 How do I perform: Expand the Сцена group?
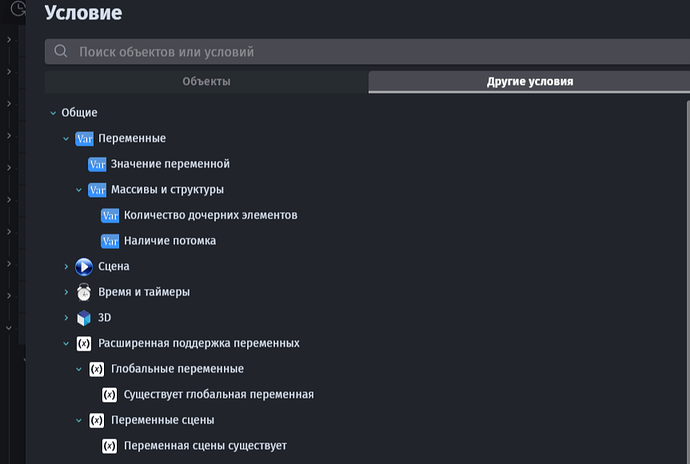[x=66, y=267]
